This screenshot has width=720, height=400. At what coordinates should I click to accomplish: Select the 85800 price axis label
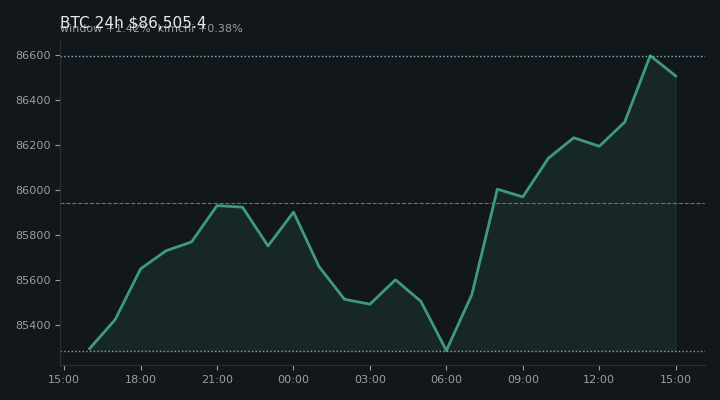pos(33,236)
